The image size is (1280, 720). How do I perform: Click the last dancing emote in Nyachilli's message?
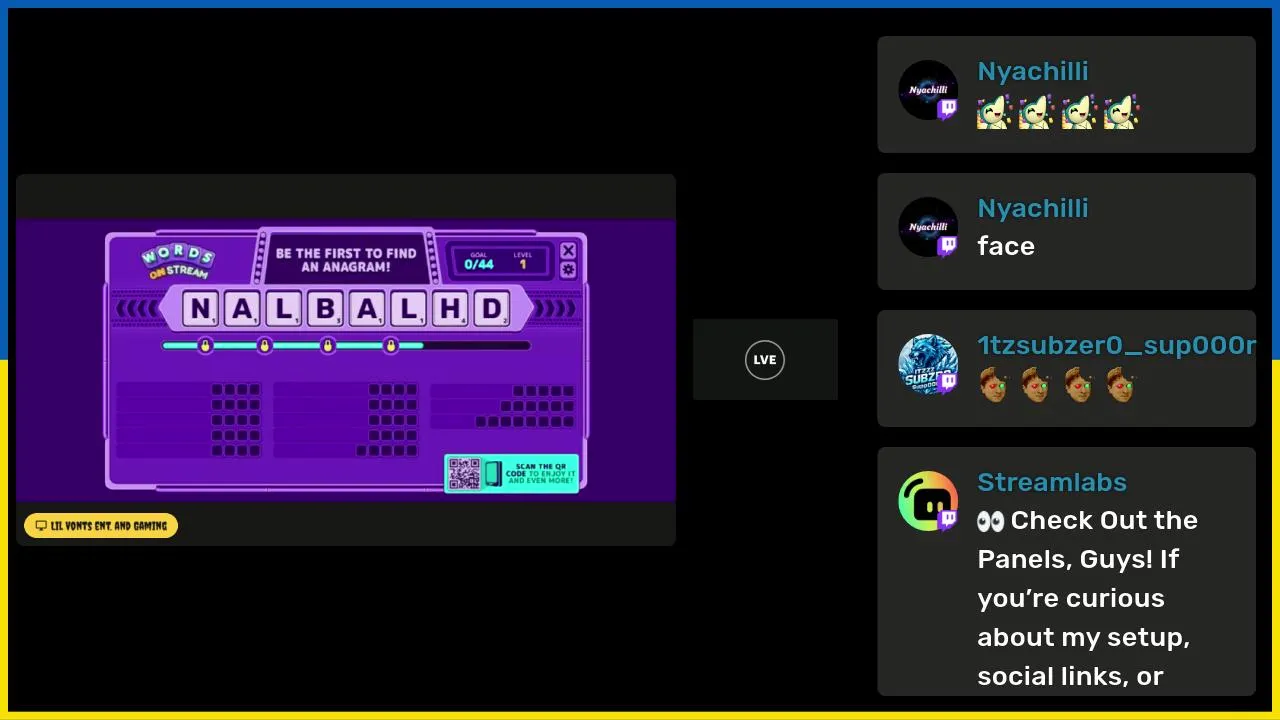1121,112
